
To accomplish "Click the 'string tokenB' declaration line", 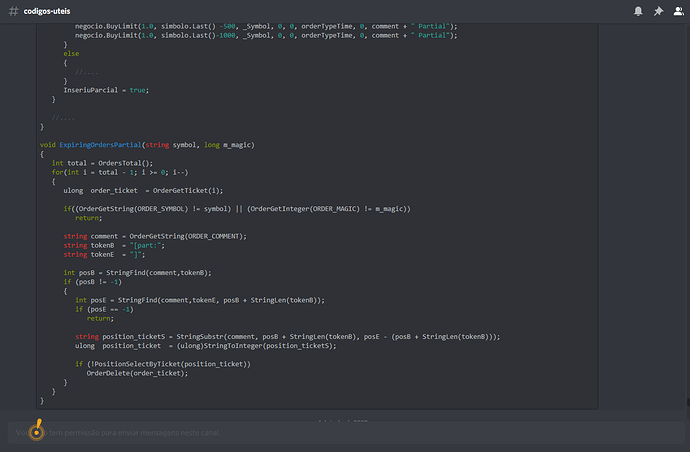I will [x=114, y=245].
